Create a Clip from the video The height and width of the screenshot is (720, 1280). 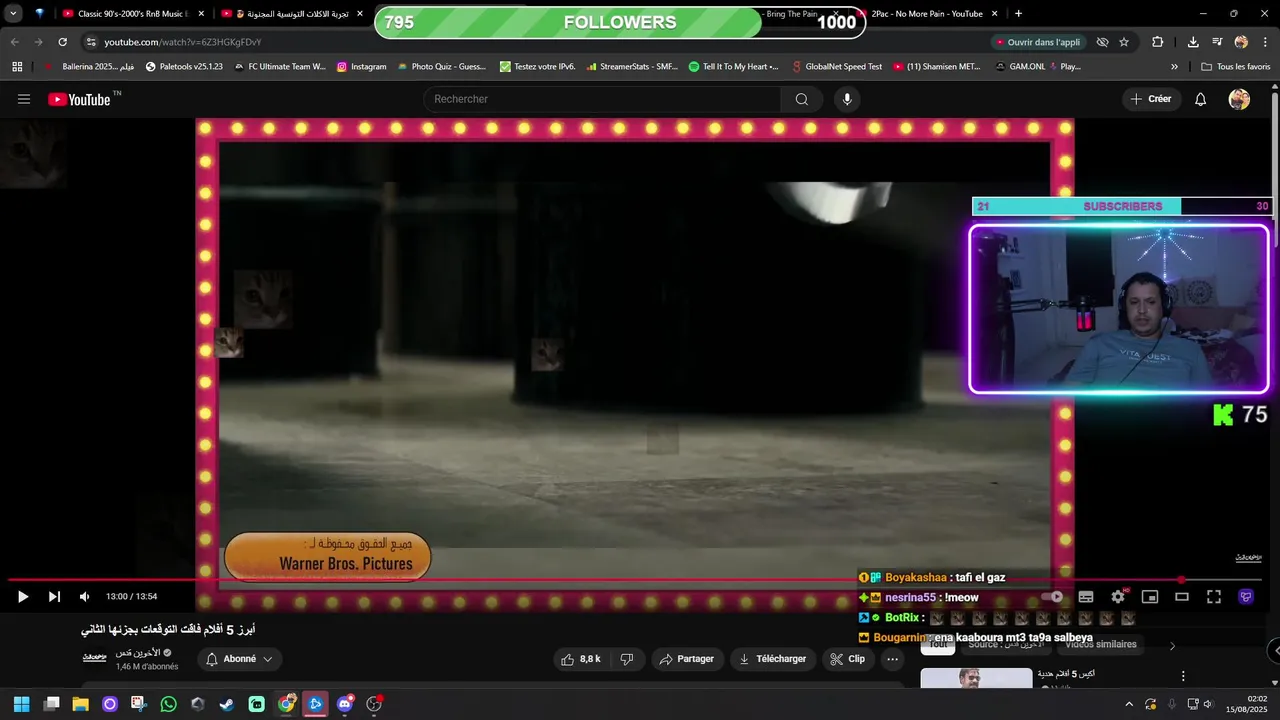pos(848,659)
